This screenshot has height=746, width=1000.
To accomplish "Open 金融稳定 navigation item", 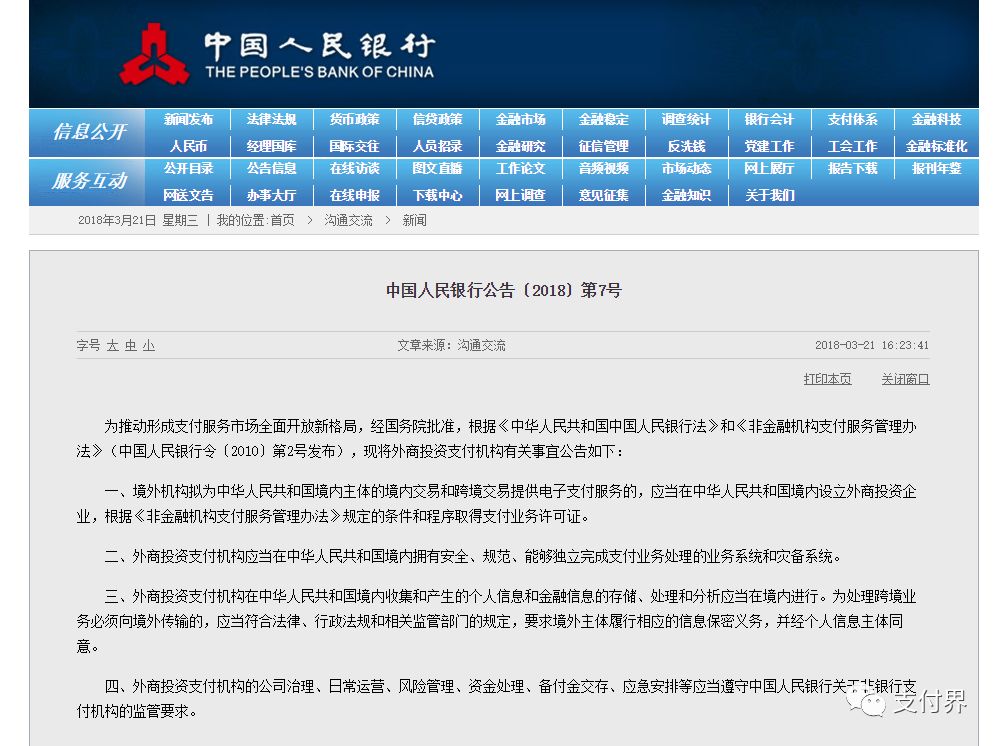I will coord(603,119).
